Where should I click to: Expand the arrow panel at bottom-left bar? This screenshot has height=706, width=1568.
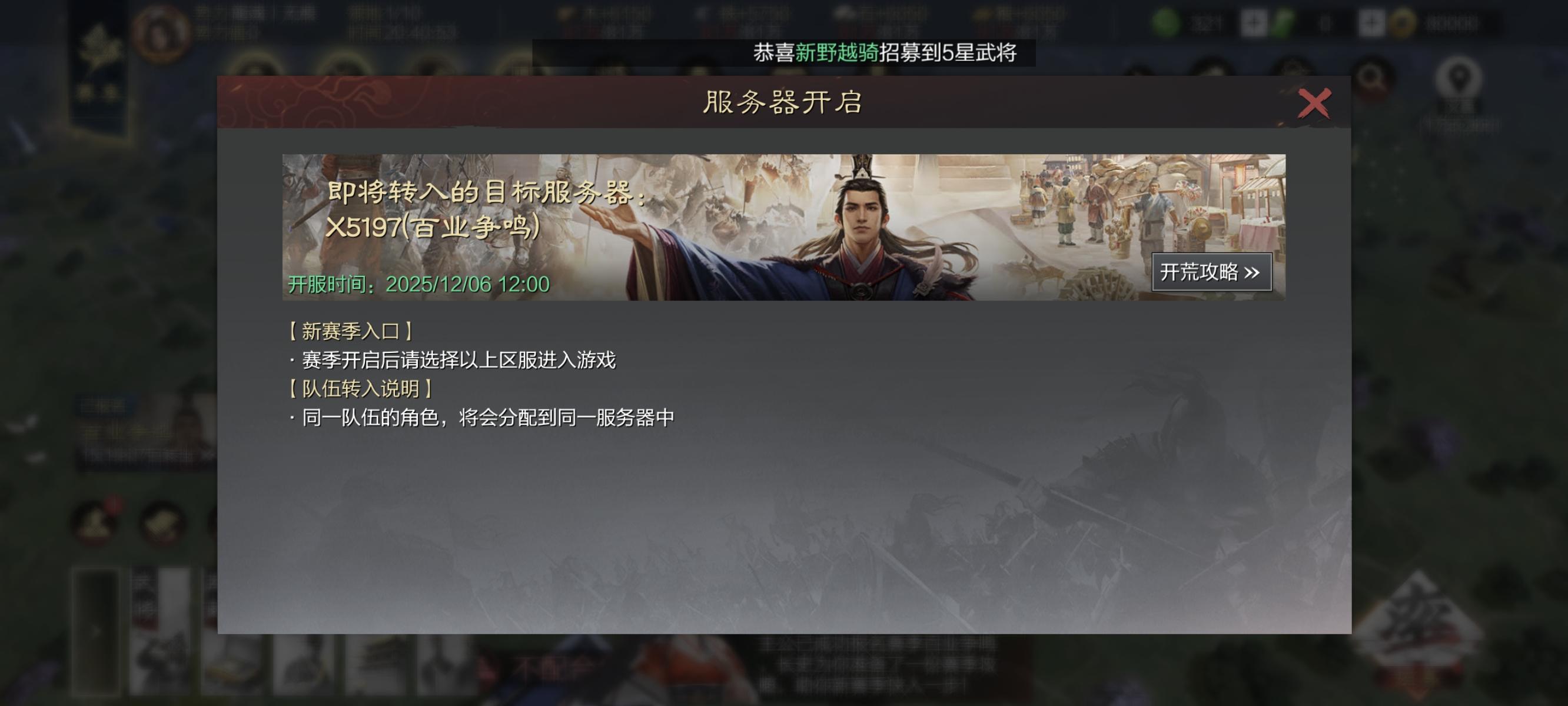click(x=96, y=631)
